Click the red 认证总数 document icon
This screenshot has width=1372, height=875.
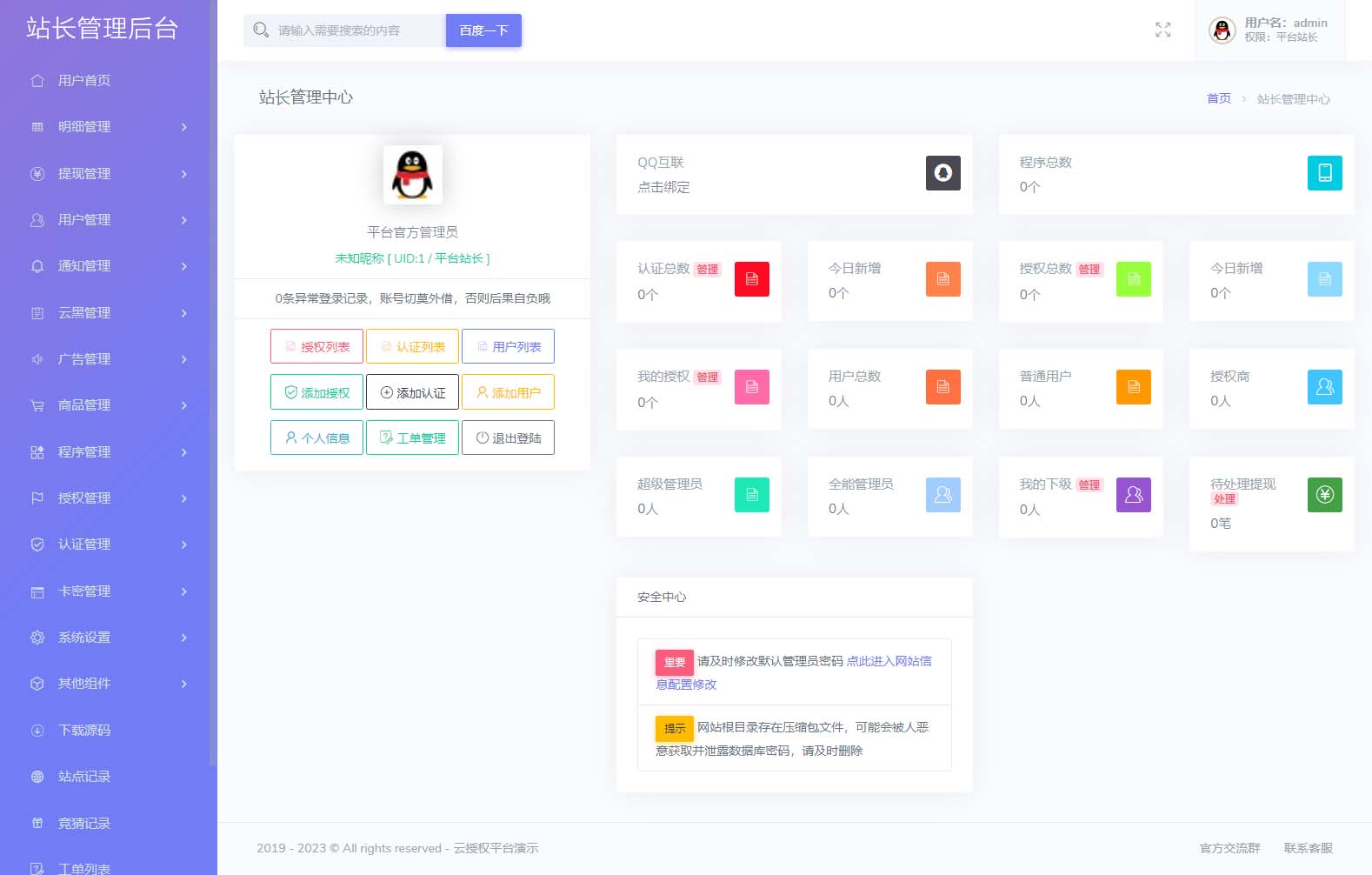click(751, 279)
